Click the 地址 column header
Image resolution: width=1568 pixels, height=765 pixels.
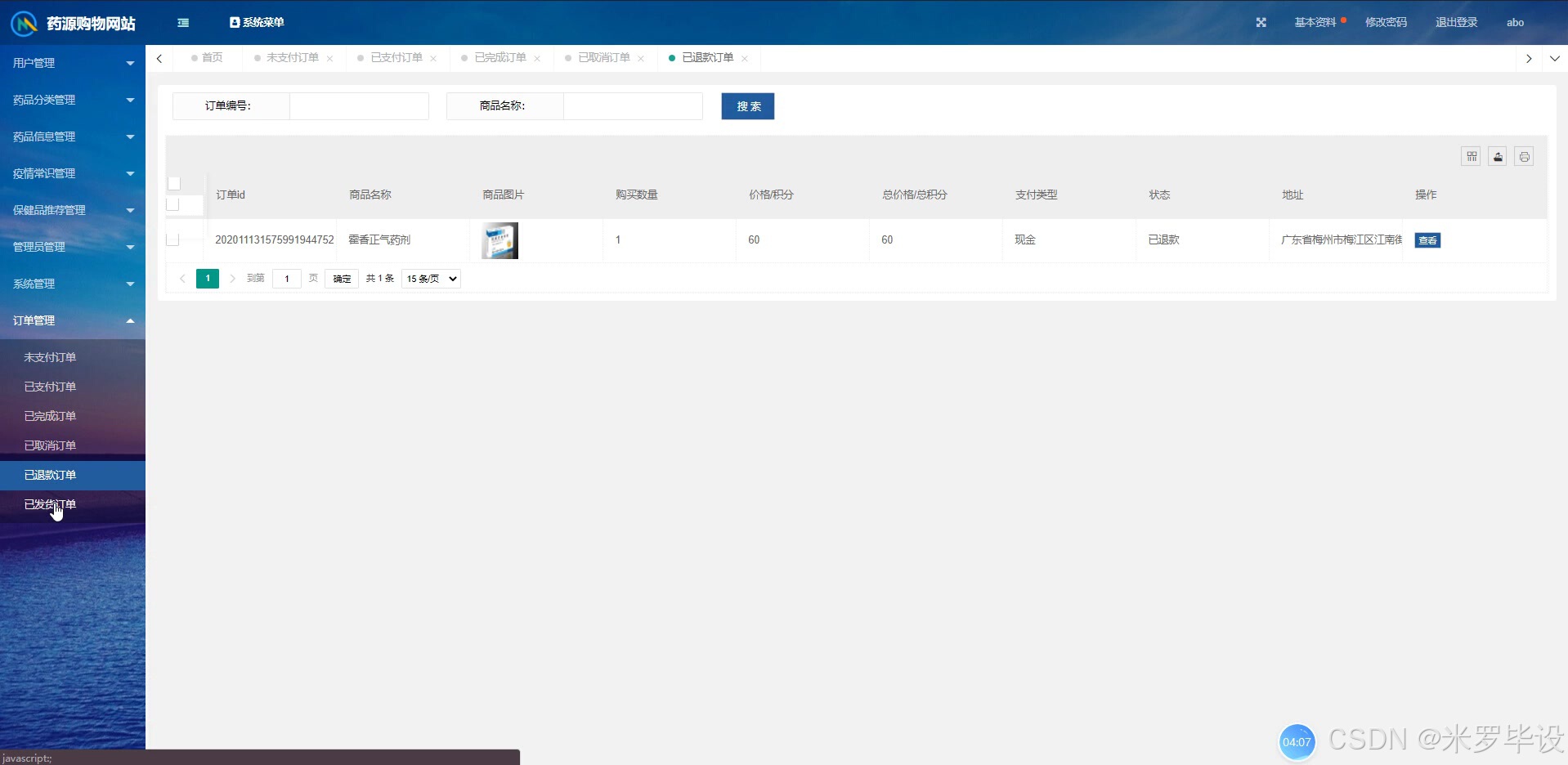1292,195
